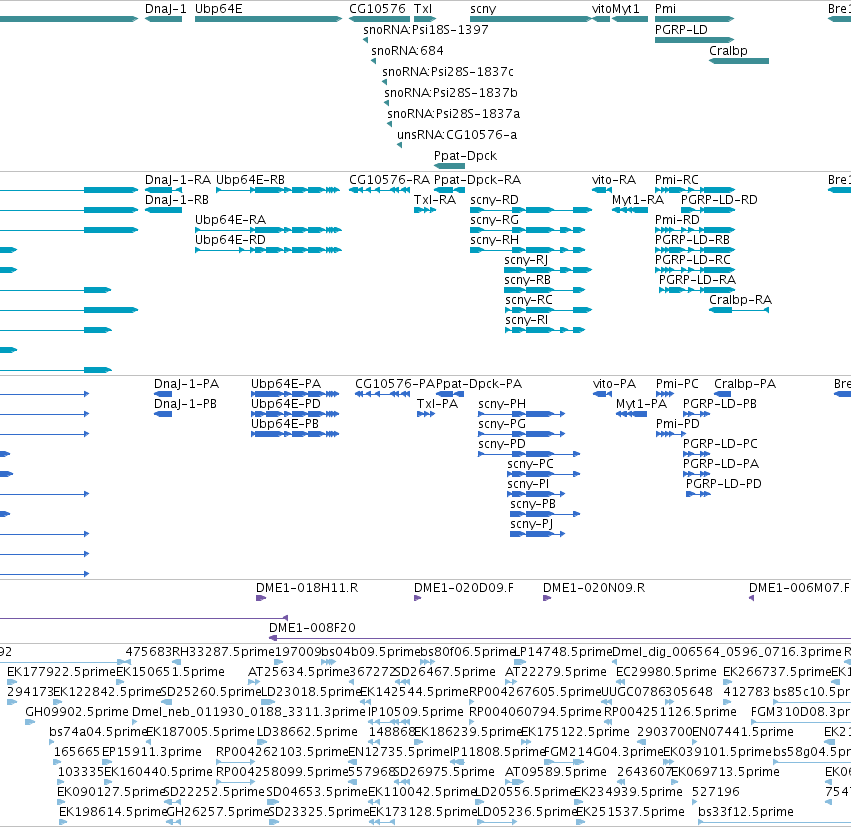
Task: Select the CG10576-PA protein label
Action: coord(395,384)
